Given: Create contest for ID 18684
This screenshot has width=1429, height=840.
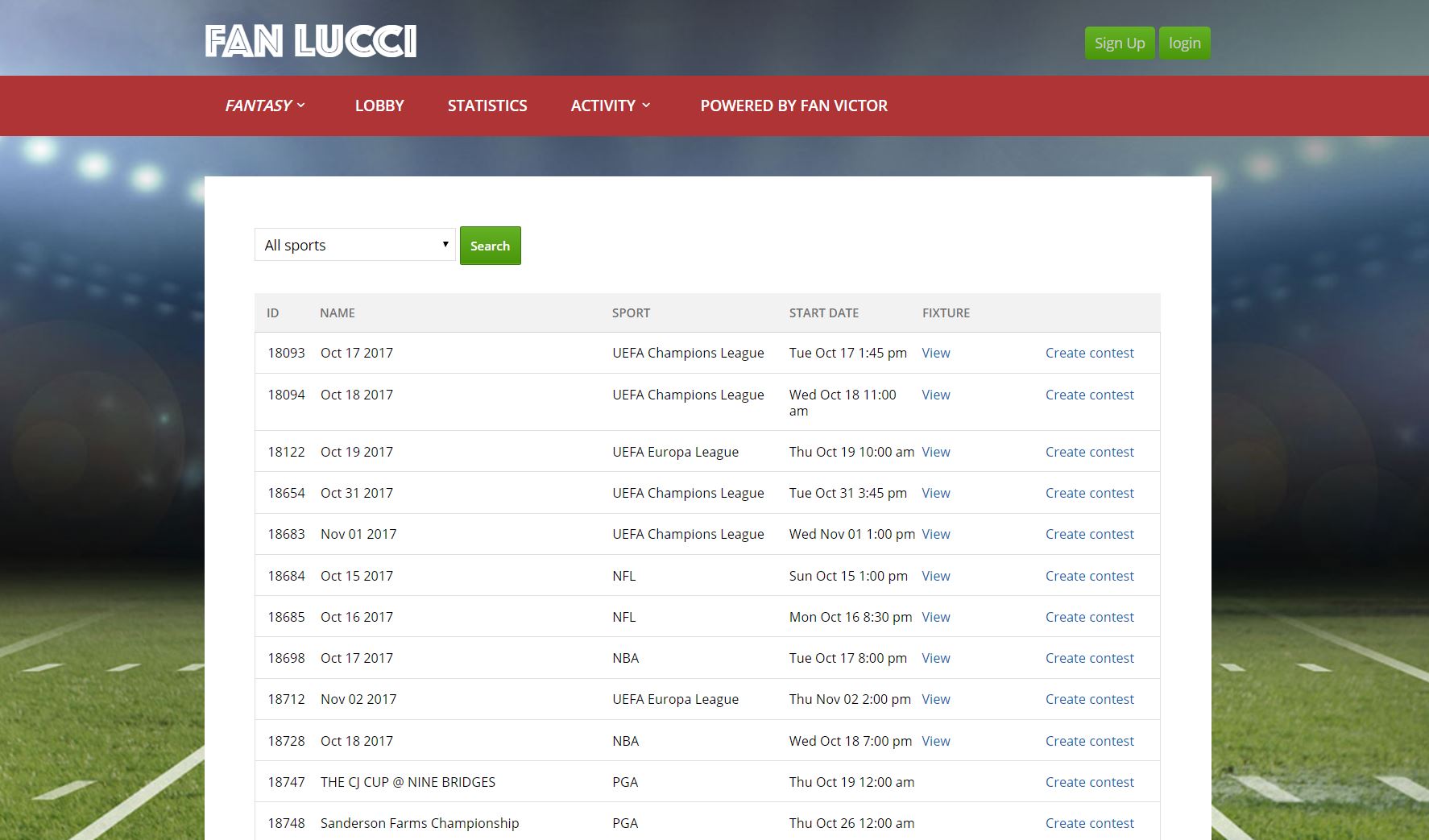Looking at the screenshot, I should pos(1090,576).
